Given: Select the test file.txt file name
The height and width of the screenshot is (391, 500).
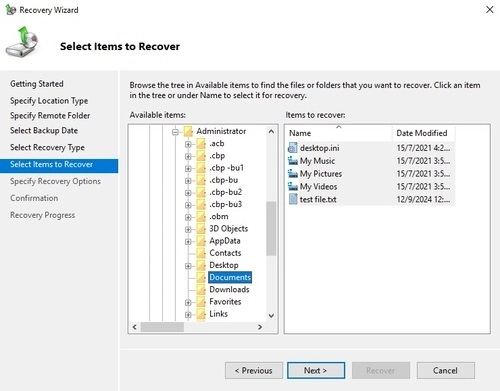Looking at the screenshot, I should pyautogui.click(x=318, y=199).
